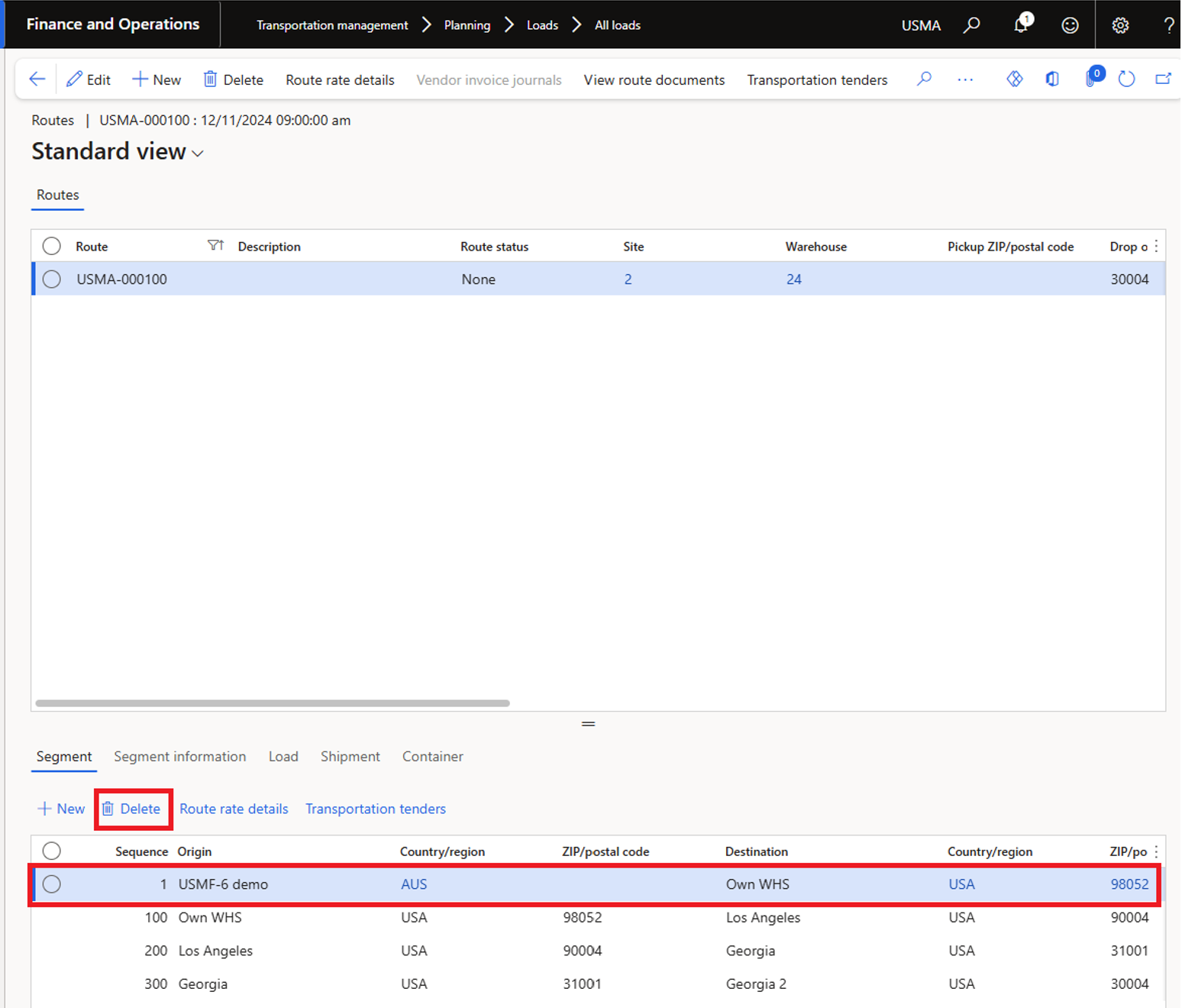Select the USMF-6 demo segment row

[x=51, y=884]
